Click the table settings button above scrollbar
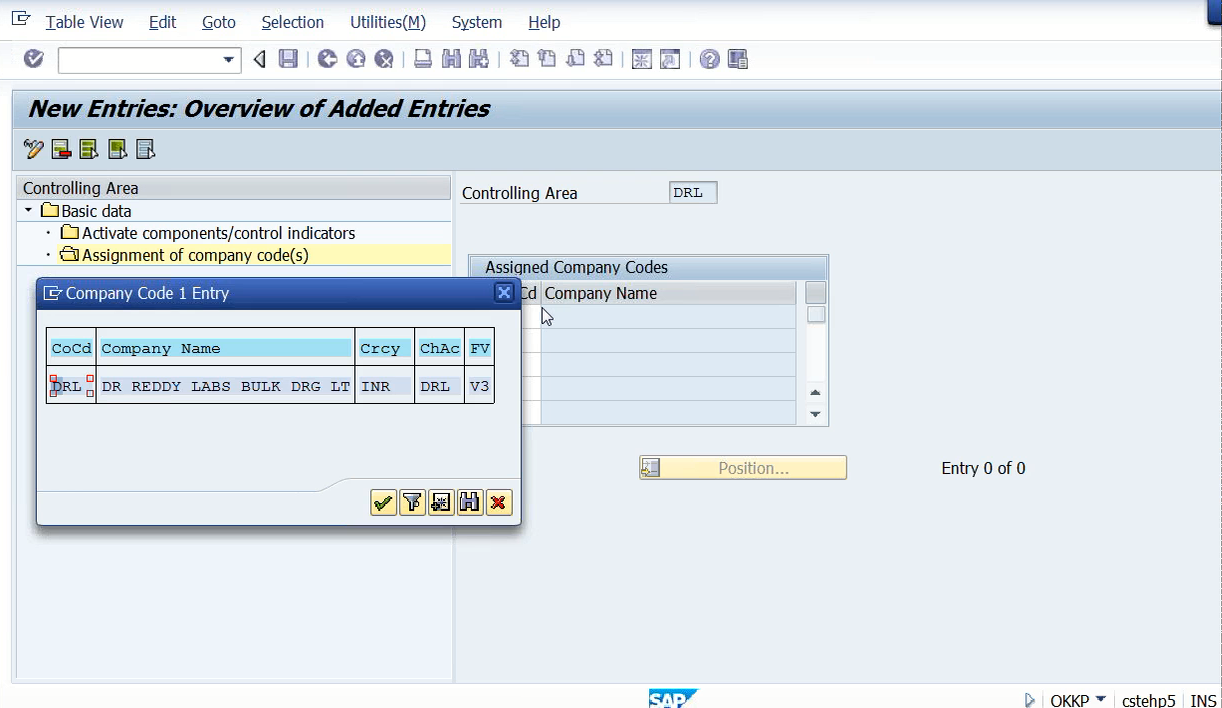Image resolution: width=1222 pixels, height=708 pixels. pyautogui.click(x=816, y=293)
